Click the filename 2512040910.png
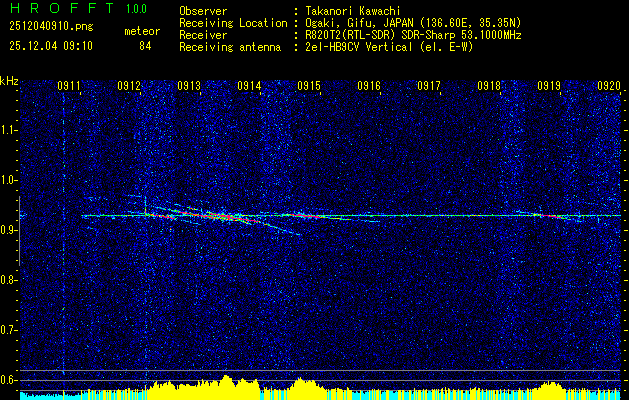The width and height of the screenshot is (629, 400). pyautogui.click(x=51, y=27)
